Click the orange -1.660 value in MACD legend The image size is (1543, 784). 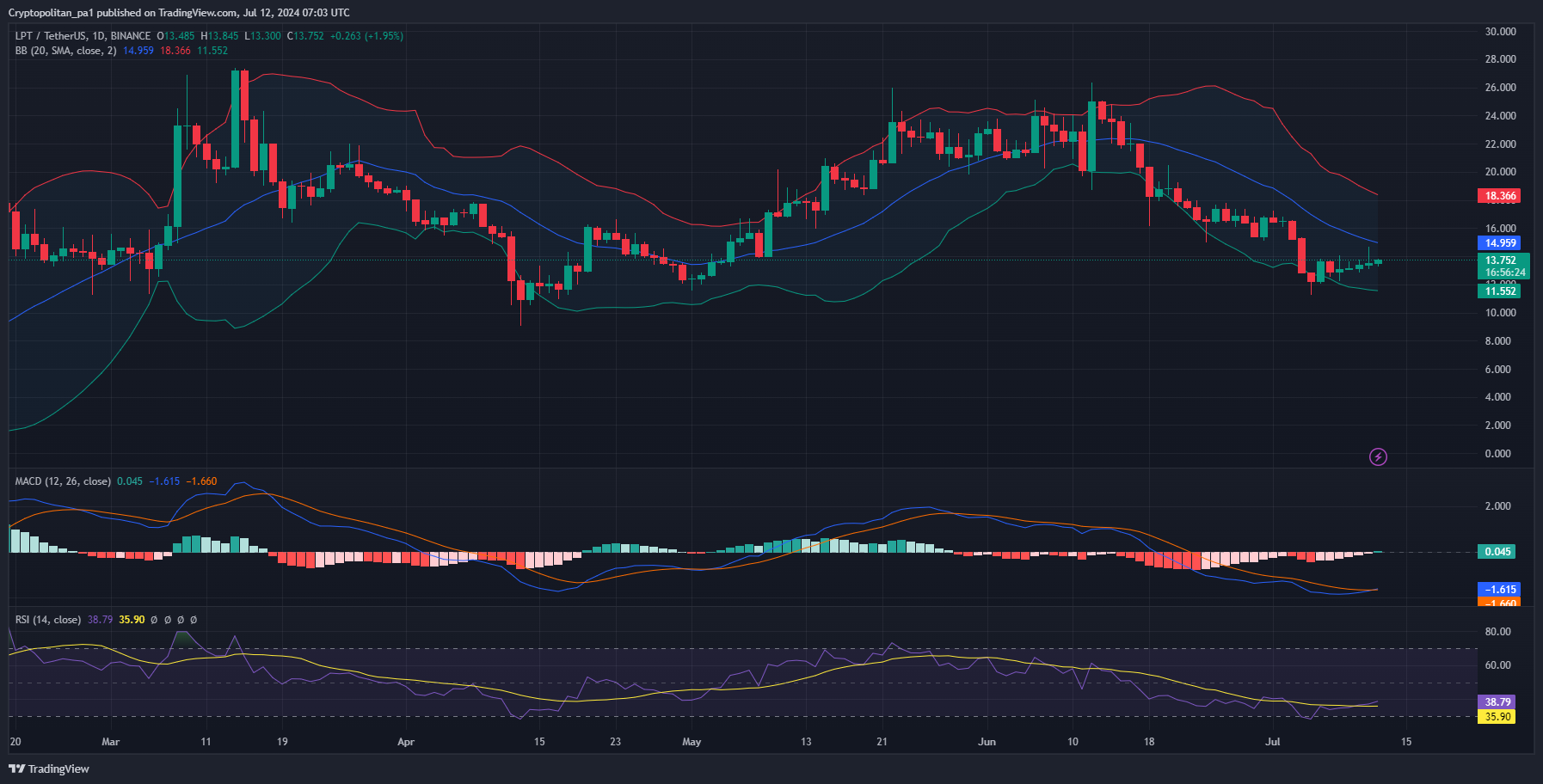pyautogui.click(x=201, y=481)
